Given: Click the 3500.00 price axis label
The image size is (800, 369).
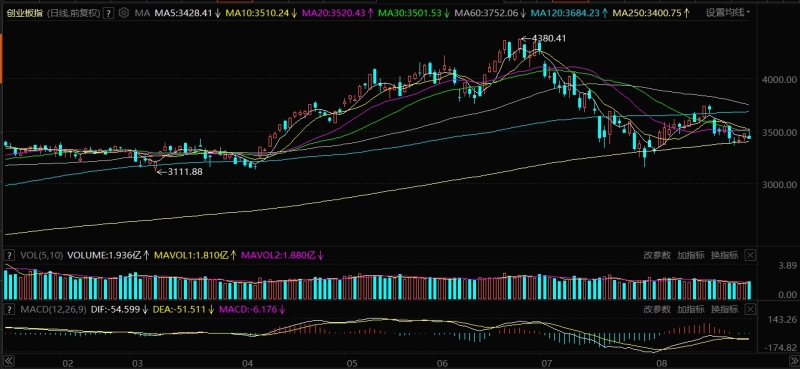Looking at the screenshot, I should click(778, 132).
